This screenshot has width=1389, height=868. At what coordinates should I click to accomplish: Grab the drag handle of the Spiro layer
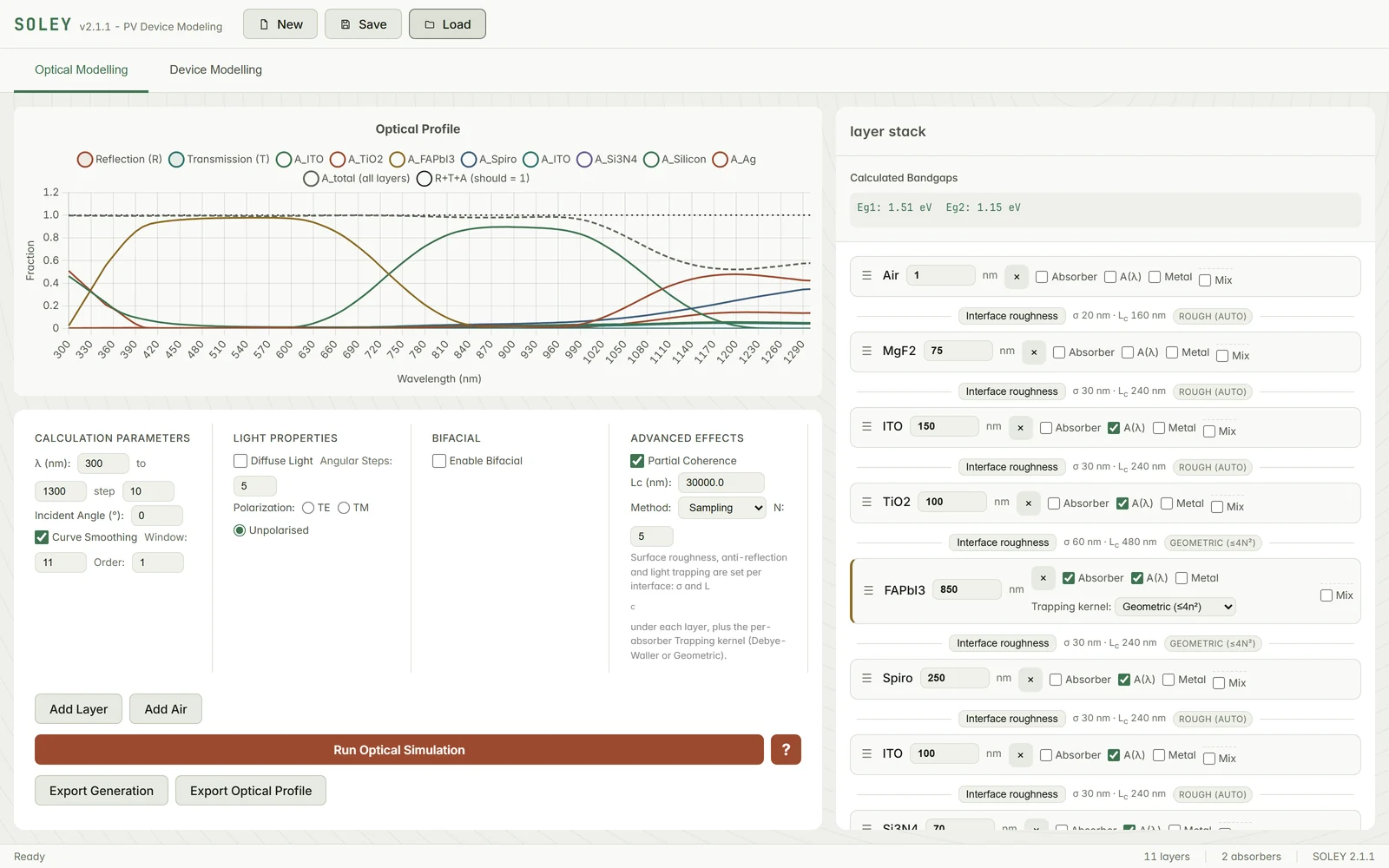866,678
